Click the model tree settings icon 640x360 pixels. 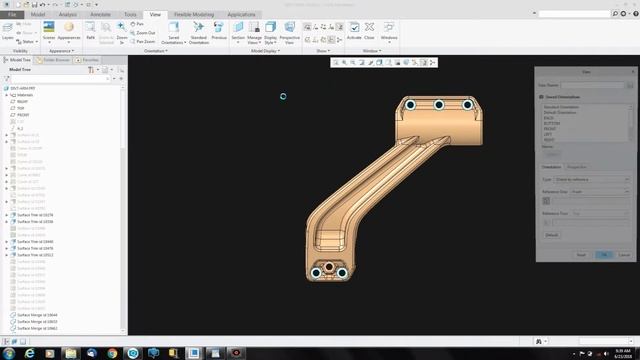point(91,70)
